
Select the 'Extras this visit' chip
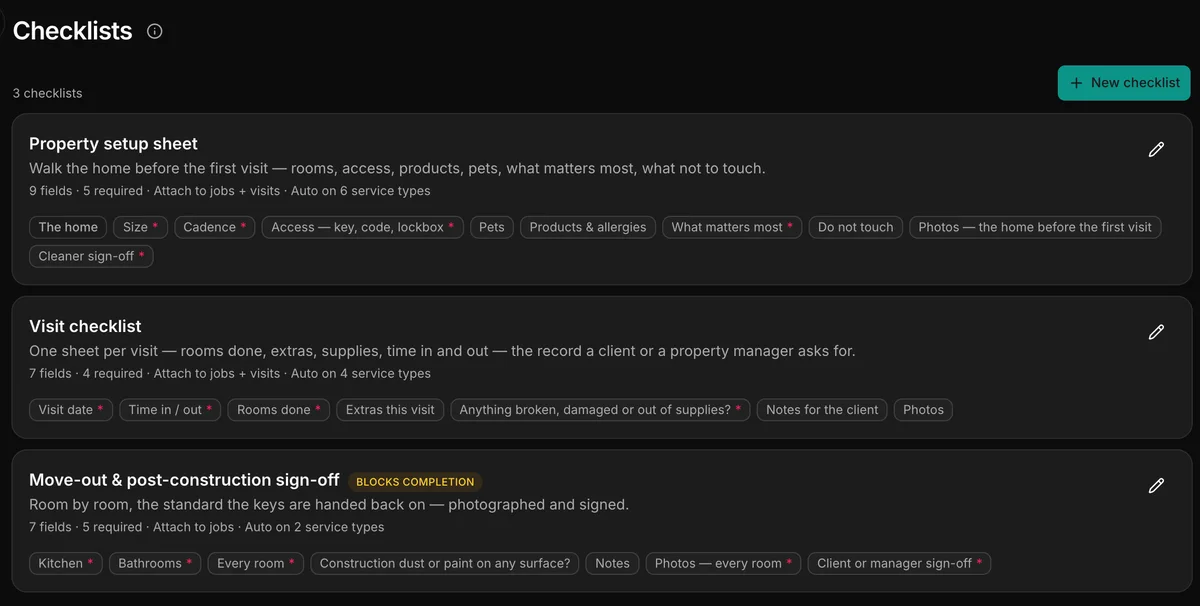390,409
